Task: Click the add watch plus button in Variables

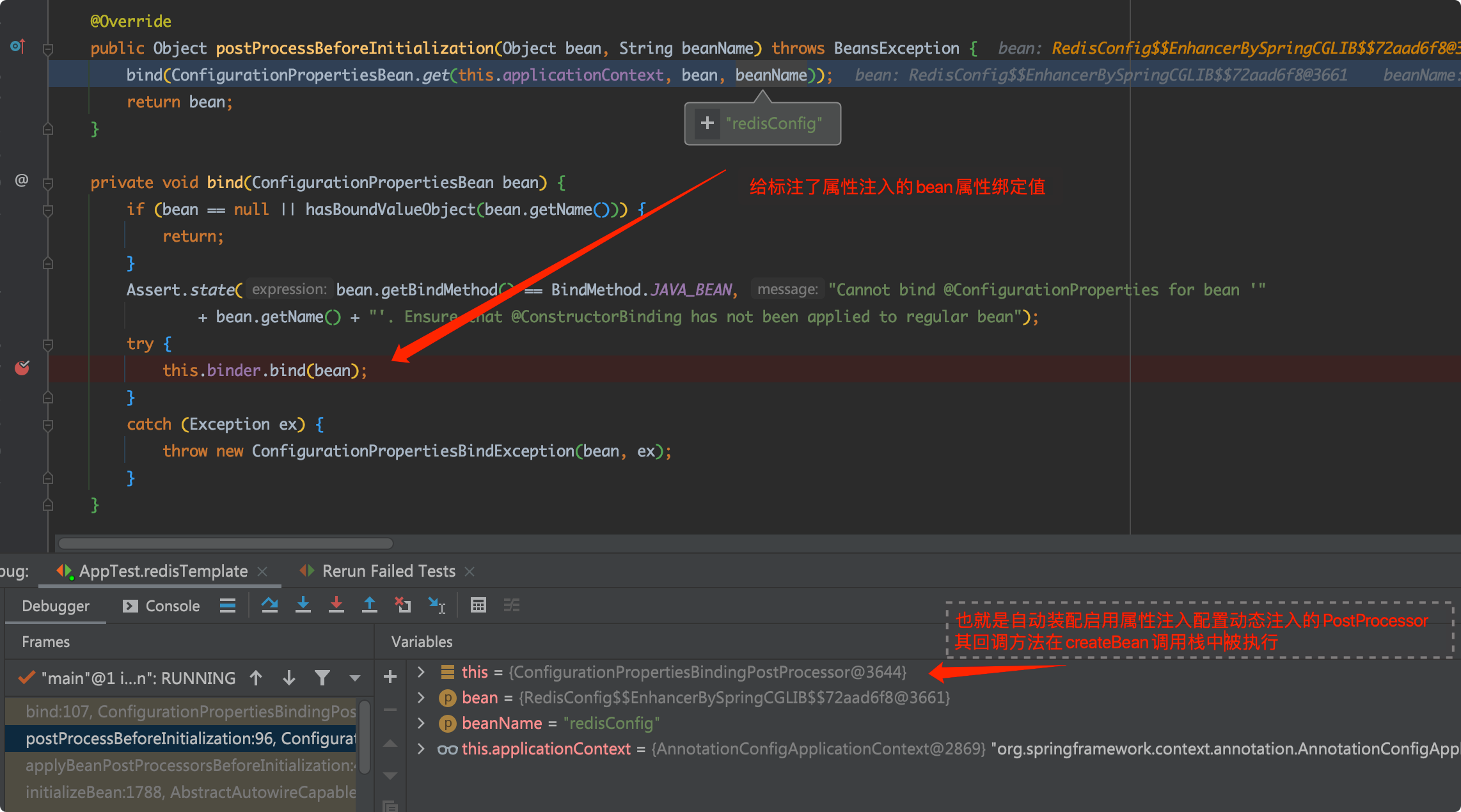Action: [x=390, y=676]
